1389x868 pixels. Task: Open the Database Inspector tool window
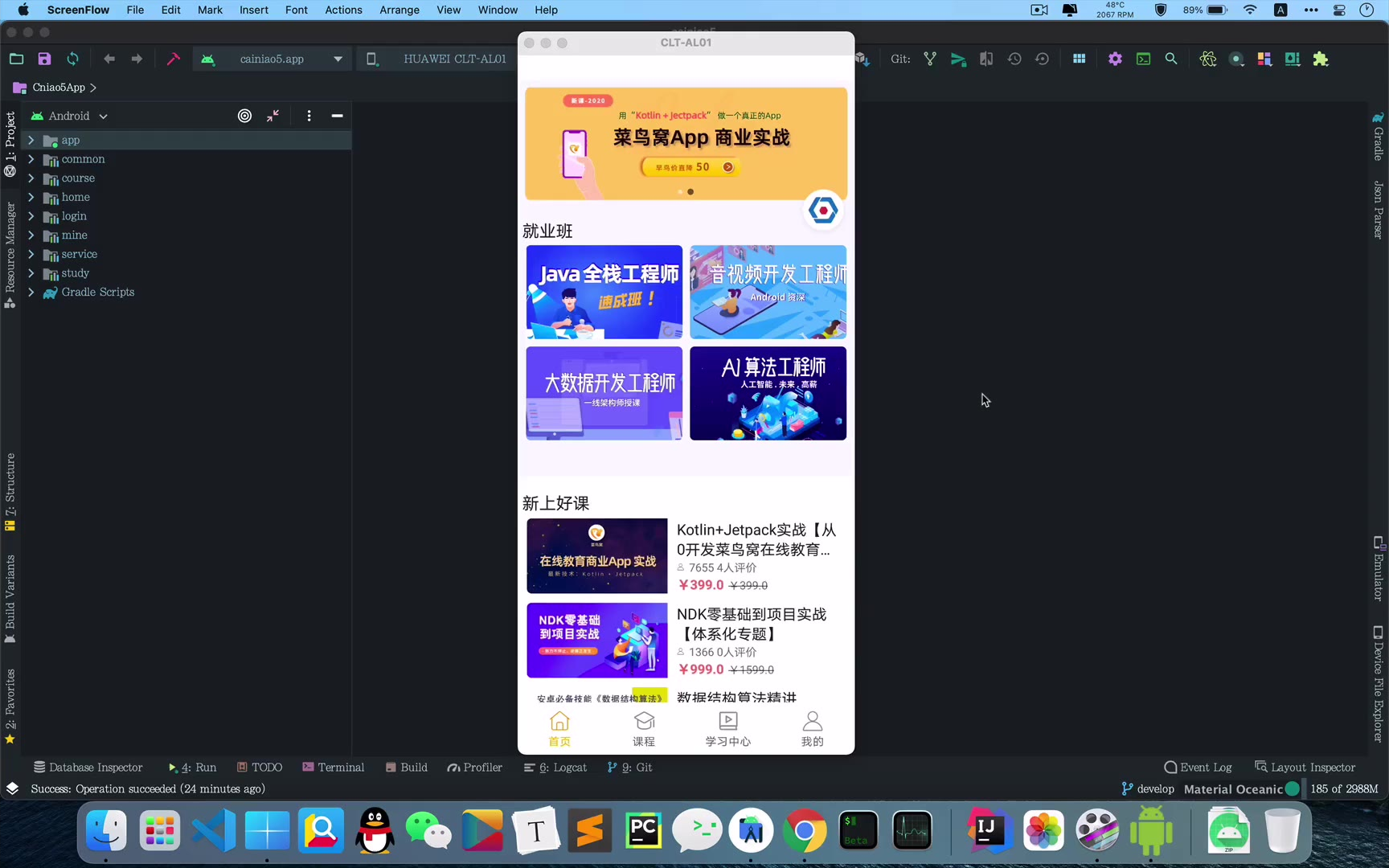[x=88, y=768]
